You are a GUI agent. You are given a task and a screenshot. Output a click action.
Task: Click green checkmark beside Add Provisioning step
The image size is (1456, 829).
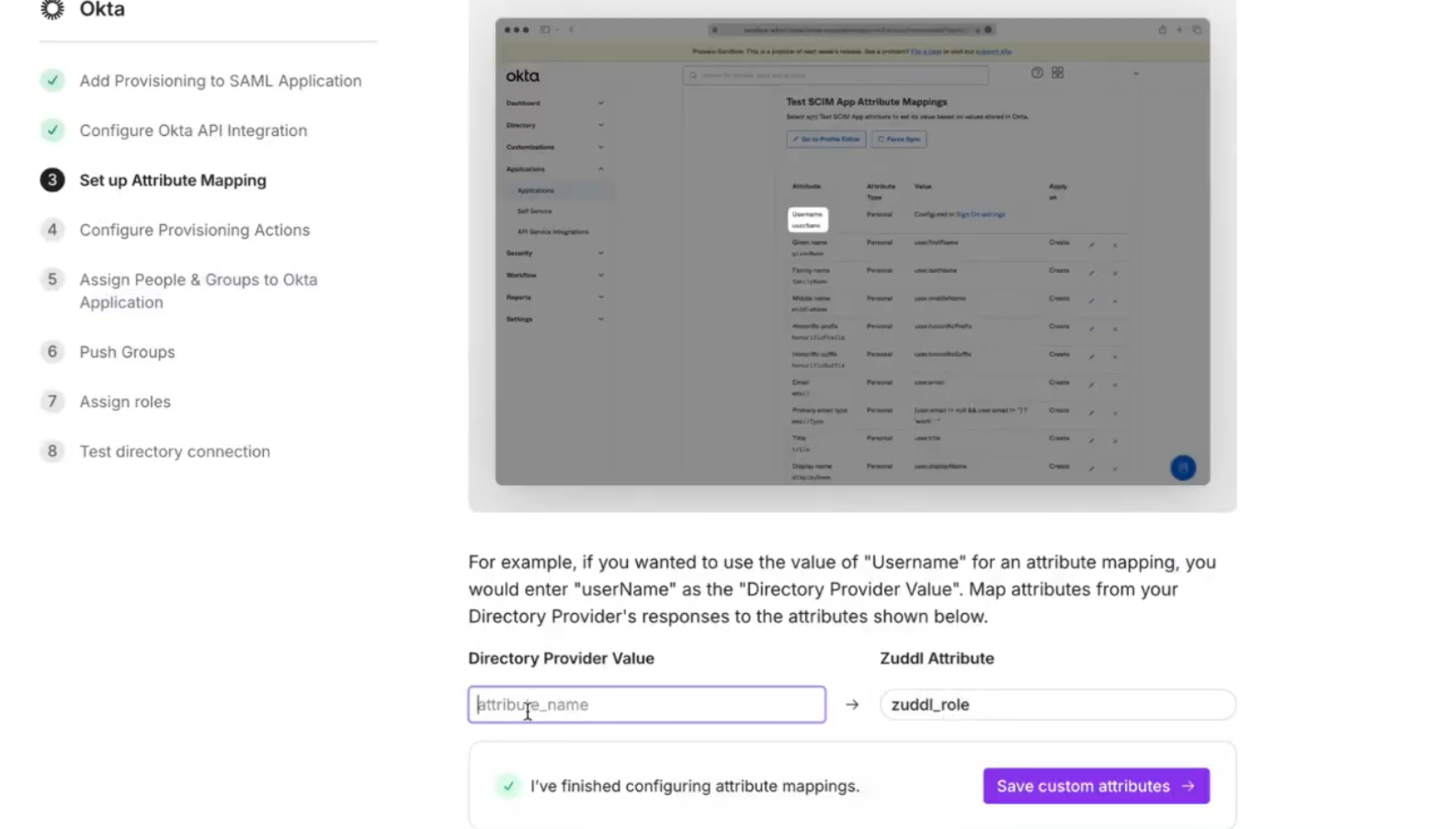point(52,81)
